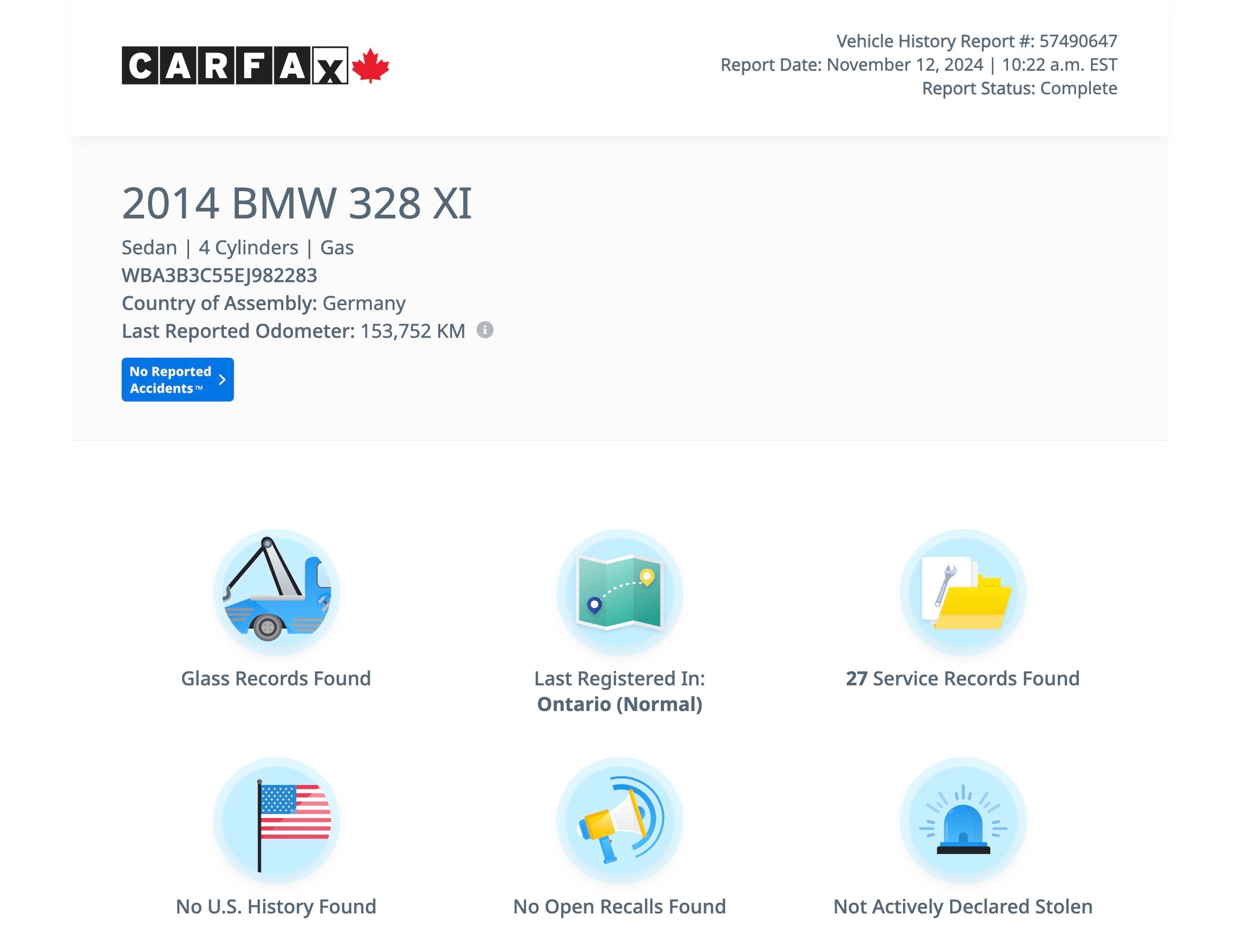Click Vehicle History Report #: 57490647

pos(976,41)
